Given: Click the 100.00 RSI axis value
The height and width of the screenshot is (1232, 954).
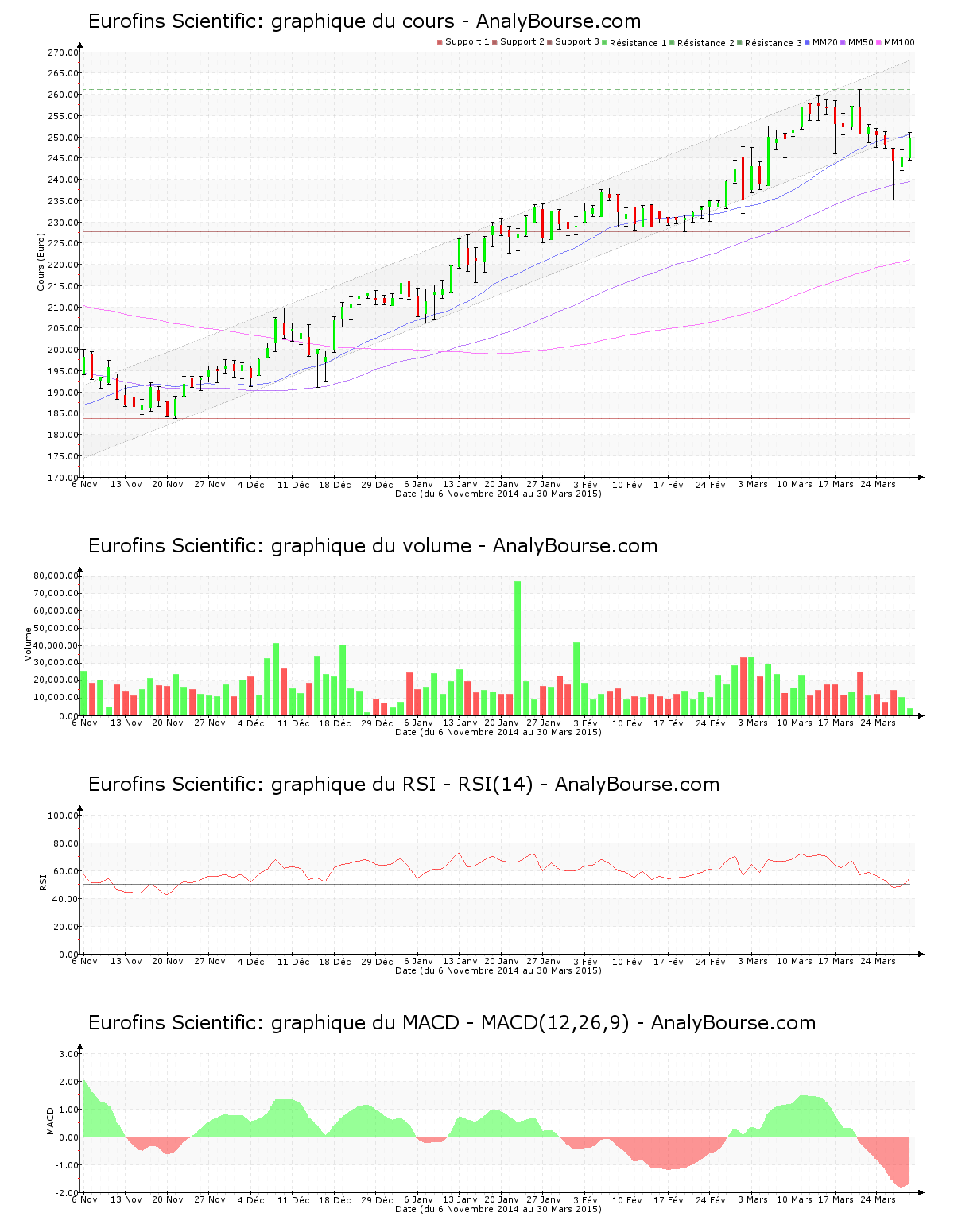Looking at the screenshot, I should tap(63, 816).
